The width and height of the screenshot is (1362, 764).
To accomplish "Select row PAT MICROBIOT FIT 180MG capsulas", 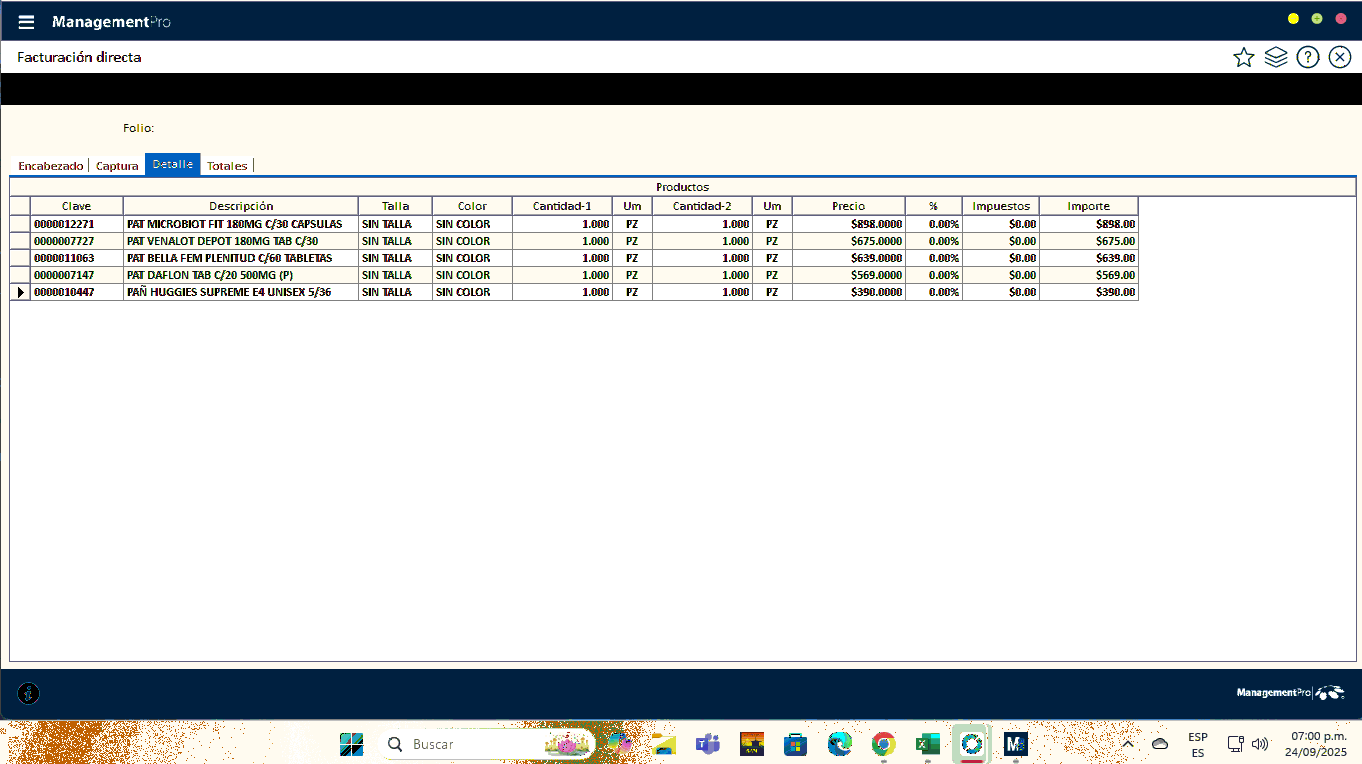I will point(234,224).
